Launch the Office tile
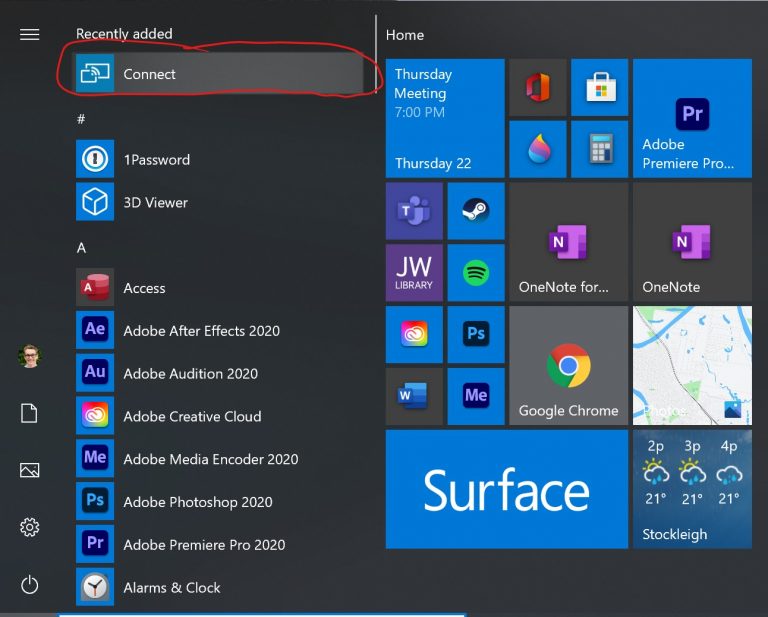The width and height of the screenshot is (768, 617). [537, 87]
